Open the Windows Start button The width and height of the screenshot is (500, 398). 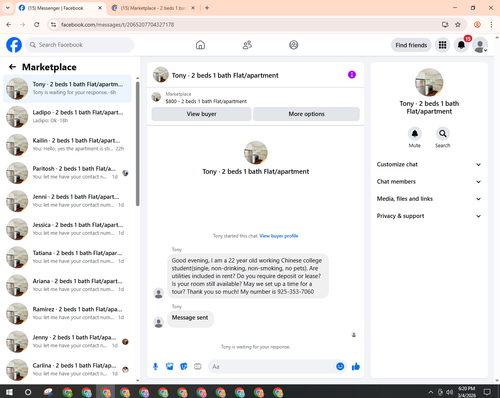(9, 392)
